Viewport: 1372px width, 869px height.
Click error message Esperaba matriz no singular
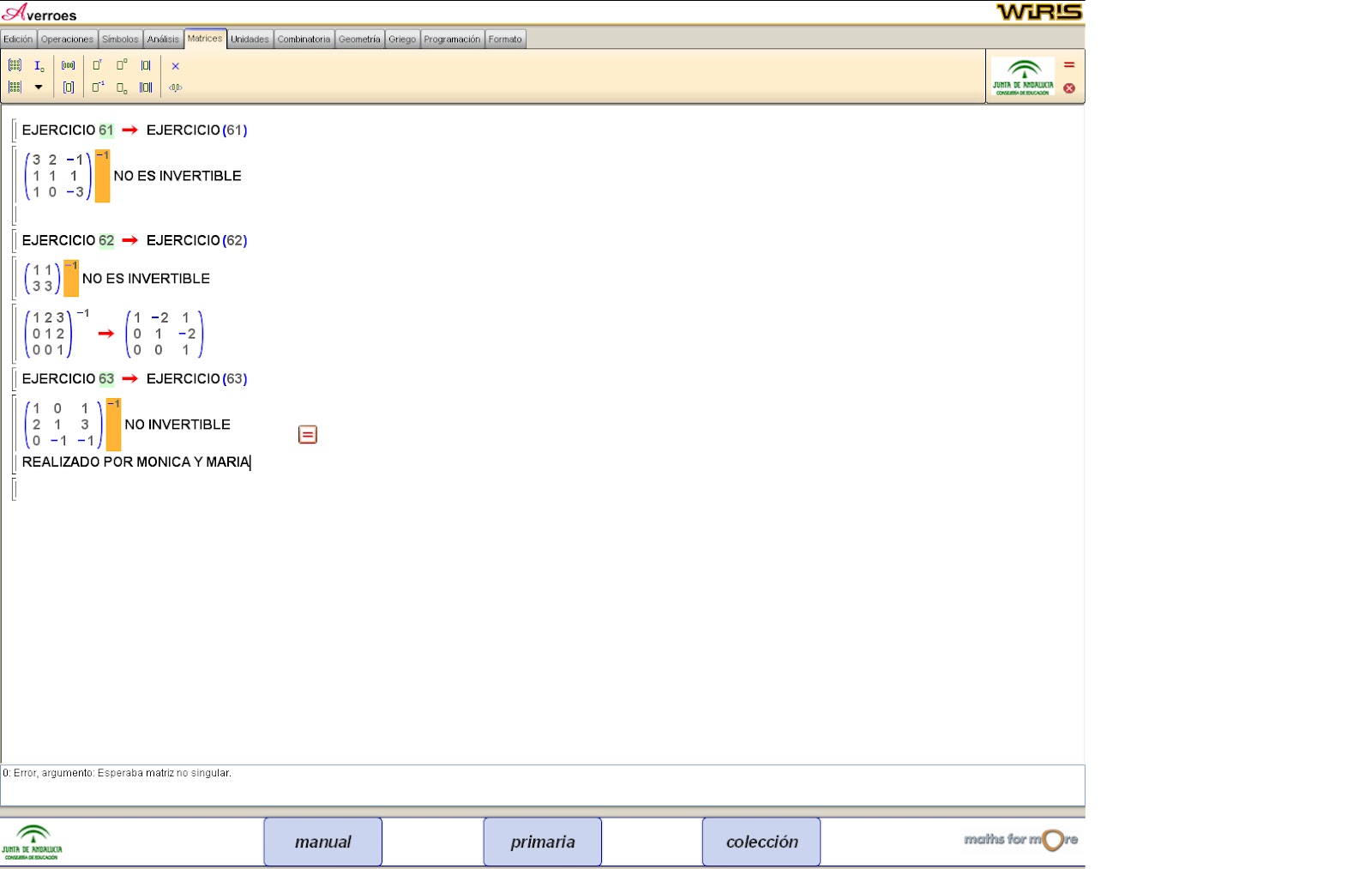pyautogui.click(x=117, y=773)
